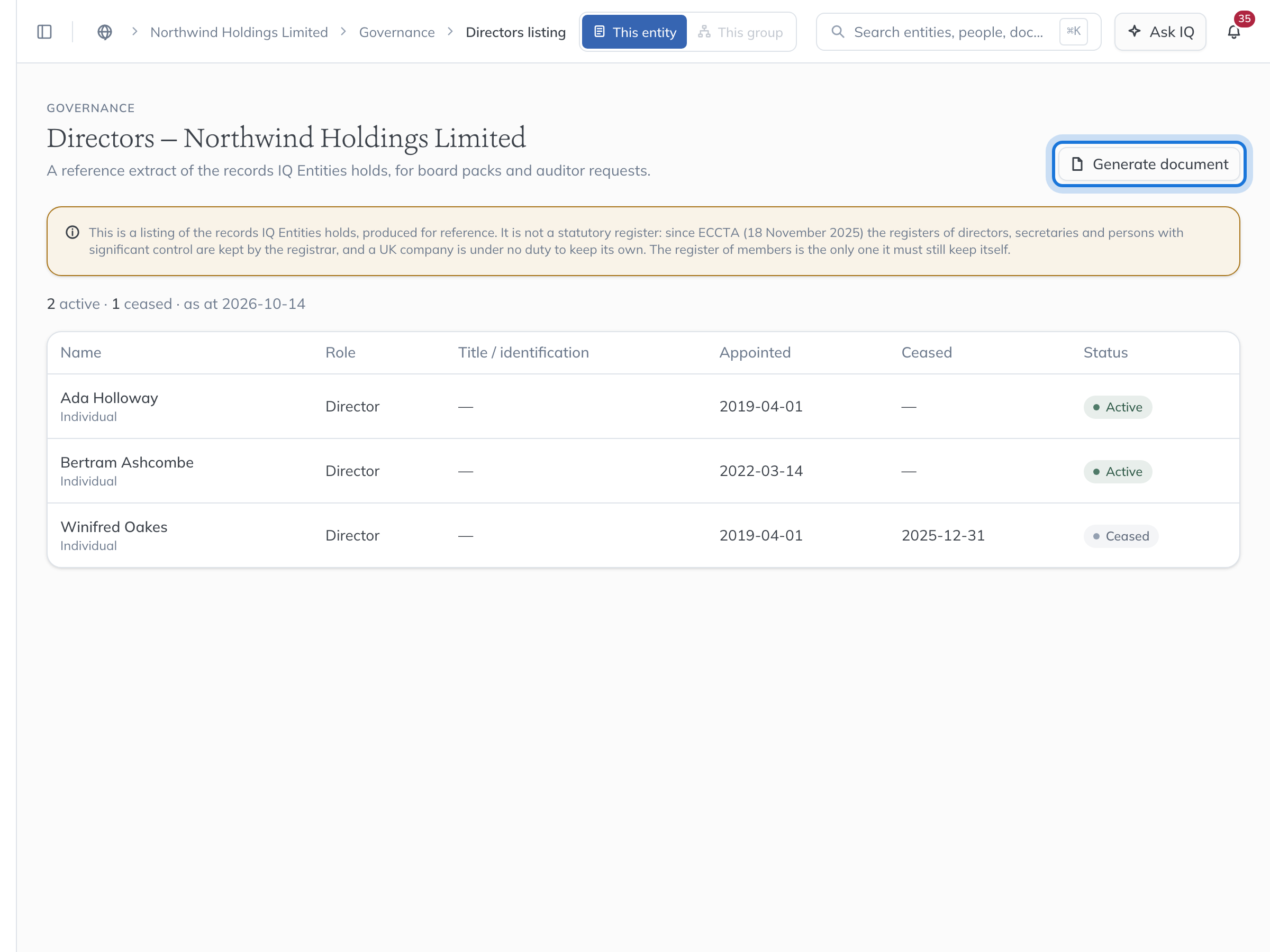
Task: Toggle the sidebar panel icon
Action: [x=44, y=32]
